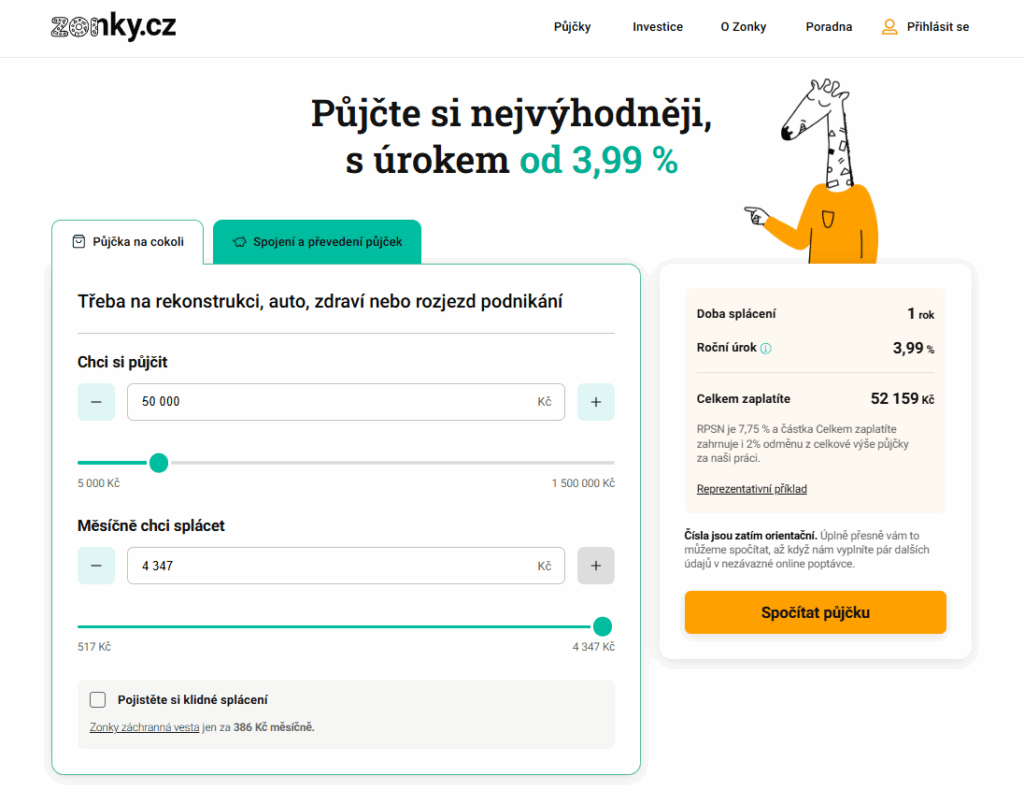This screenshot has width=1024, height=804.
Task: Click the info icon beside Roční úrok
Action: coord(766,349)
